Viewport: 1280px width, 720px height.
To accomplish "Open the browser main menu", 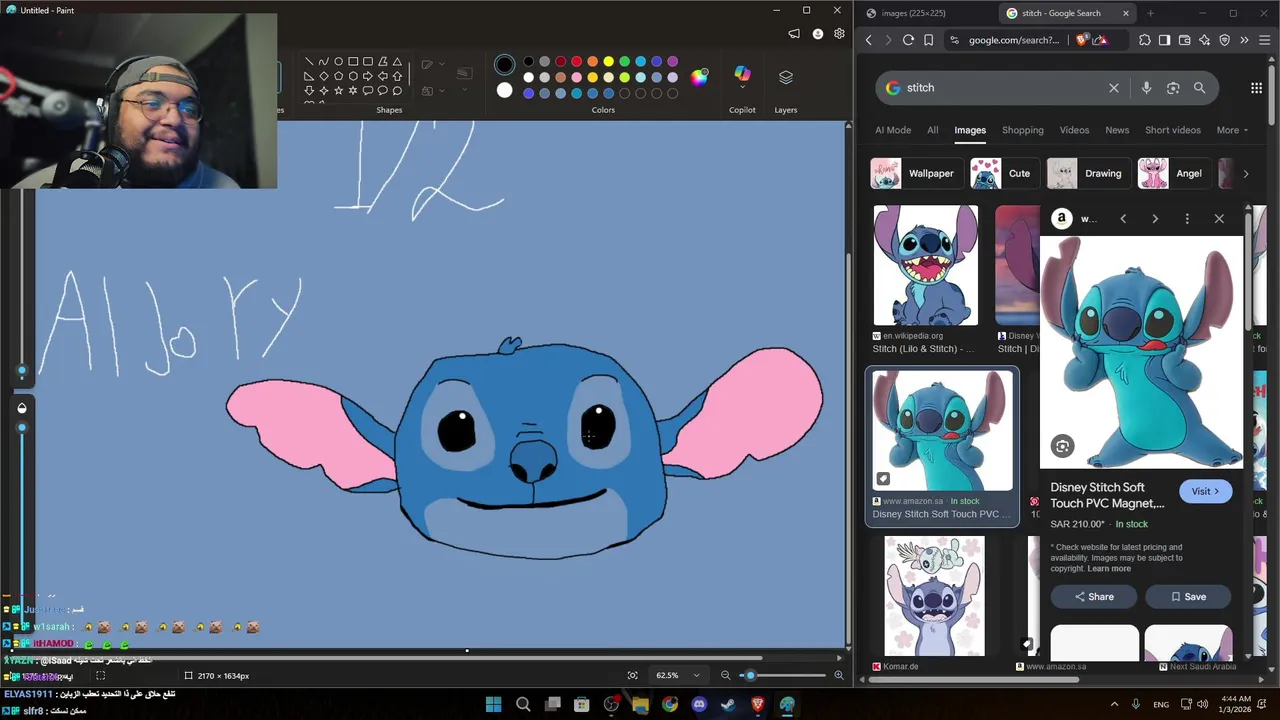I will pos(1265,40).
